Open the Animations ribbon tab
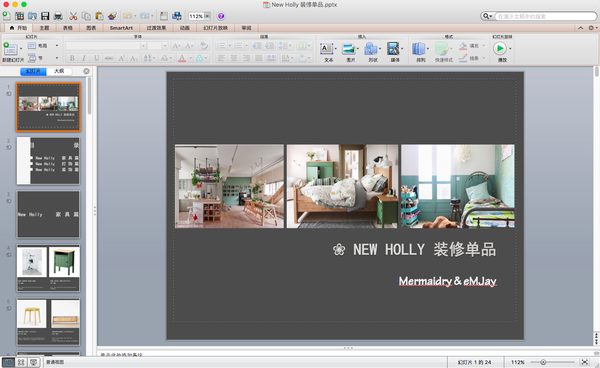This screenshot has width=600, height=368. 184,28
